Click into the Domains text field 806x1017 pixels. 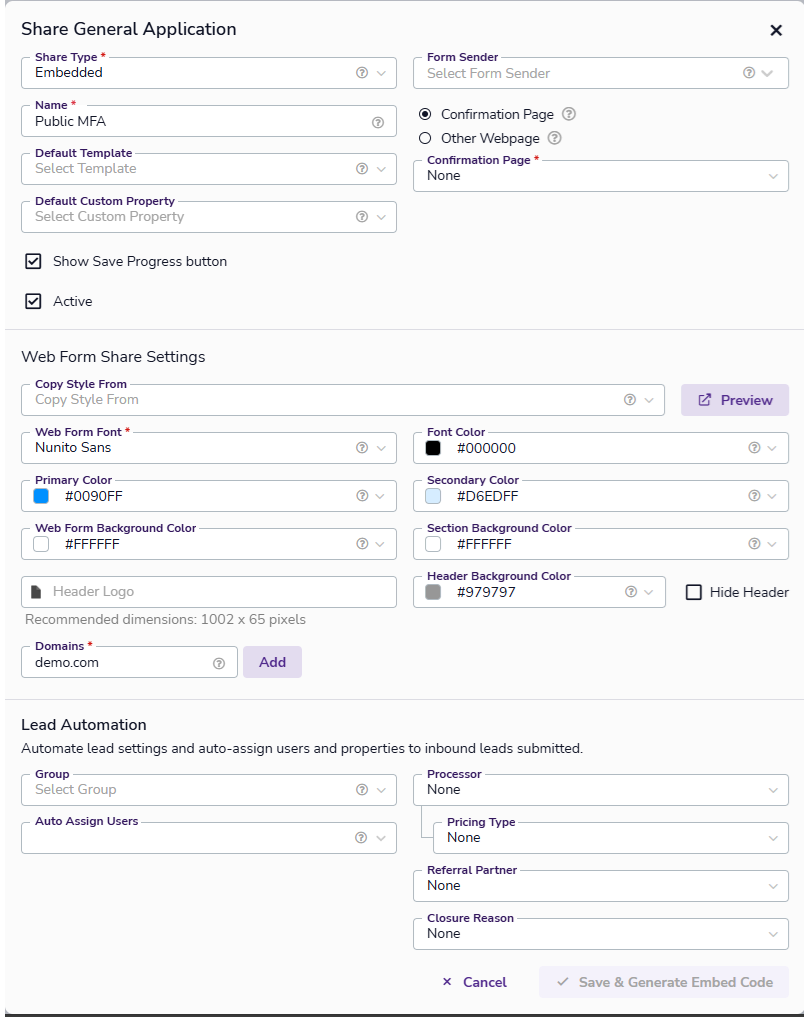(115, 663)
